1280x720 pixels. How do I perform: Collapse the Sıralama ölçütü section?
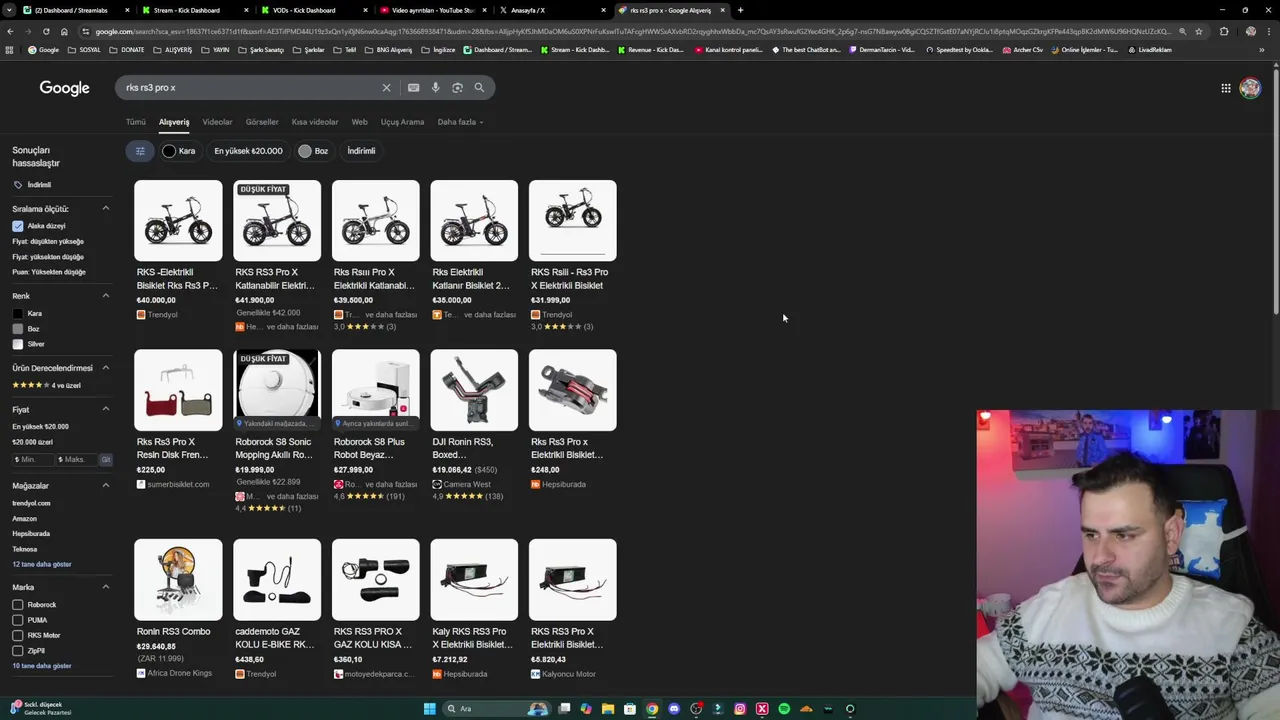(106, 209)
